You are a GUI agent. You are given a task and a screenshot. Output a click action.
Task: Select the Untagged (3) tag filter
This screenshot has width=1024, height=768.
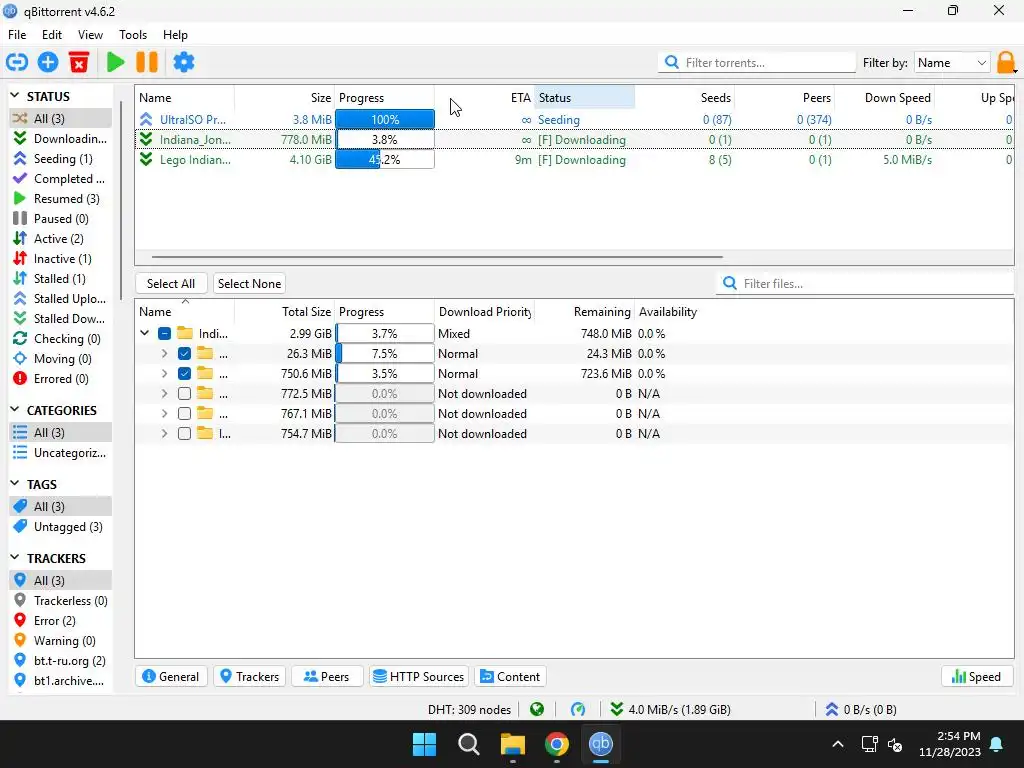click(x=61, y=527)
